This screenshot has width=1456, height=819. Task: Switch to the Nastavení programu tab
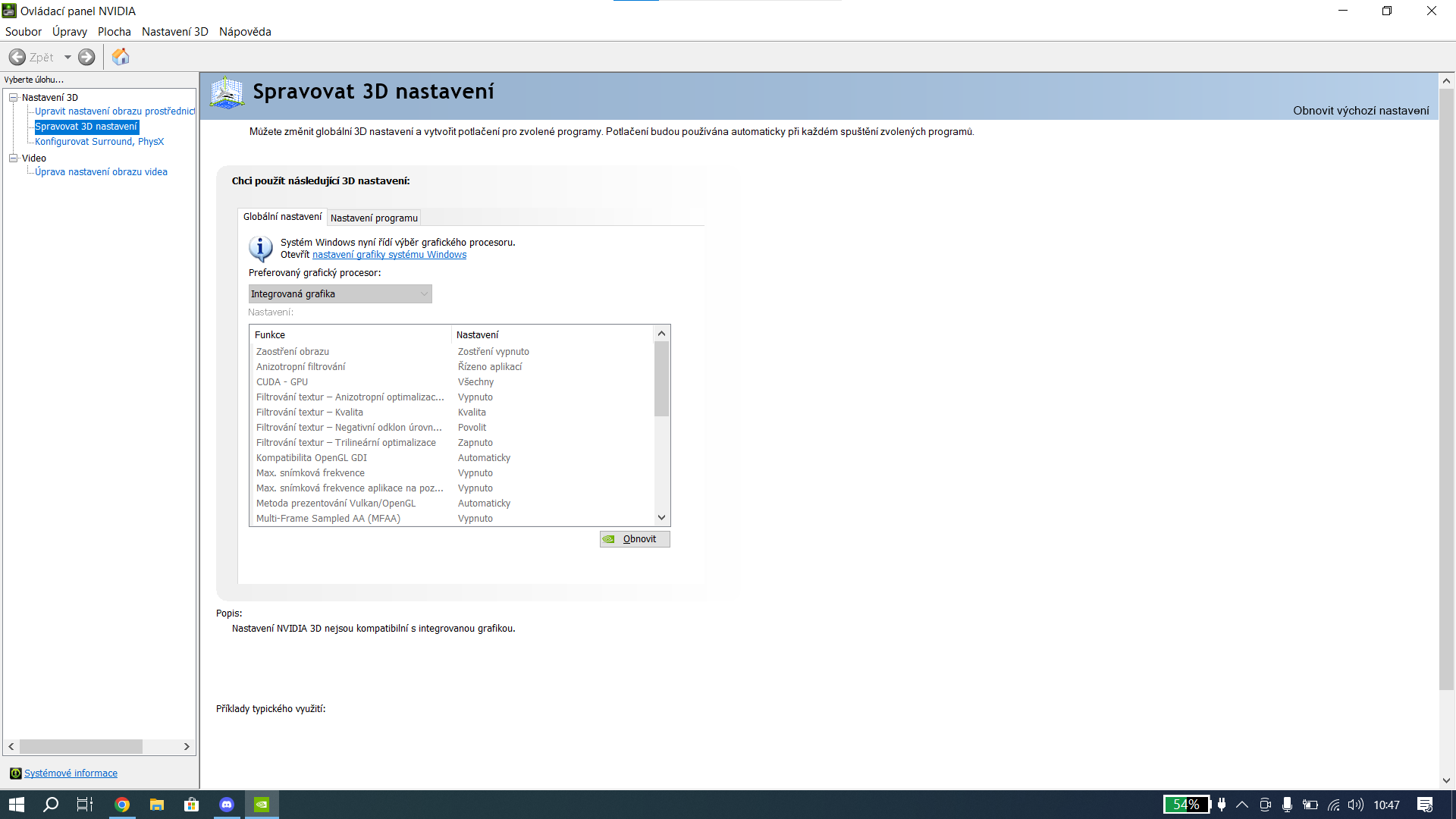pos(374,218)
